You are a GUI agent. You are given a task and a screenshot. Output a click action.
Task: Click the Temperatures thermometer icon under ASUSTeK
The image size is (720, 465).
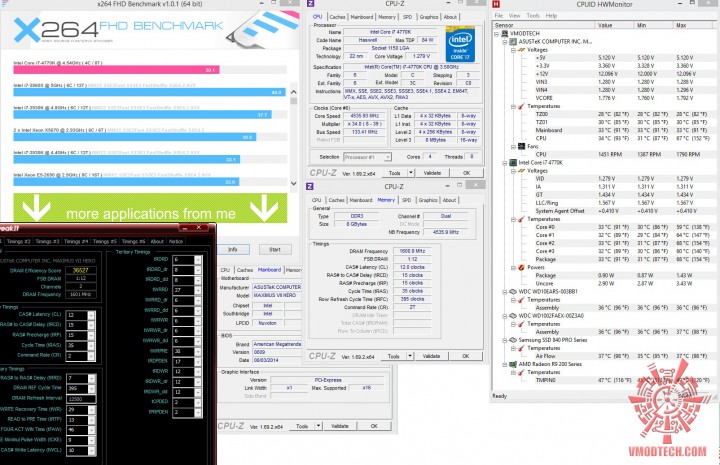[x=522, y=106]
